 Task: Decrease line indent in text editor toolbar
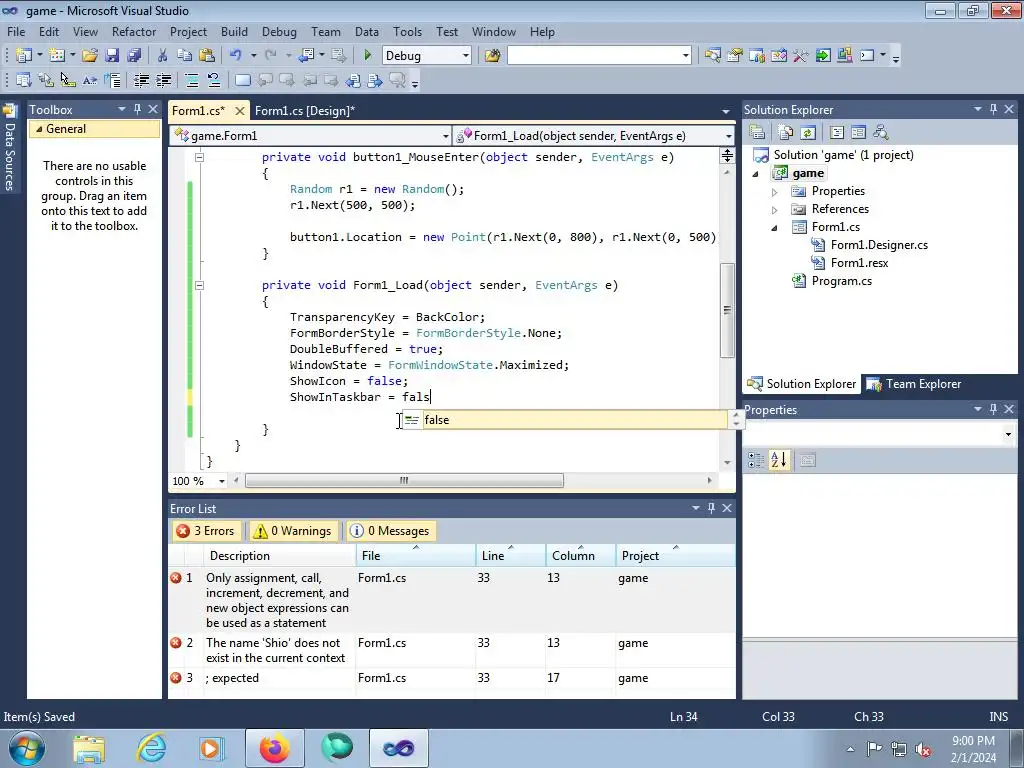click(x=141, y=80)
